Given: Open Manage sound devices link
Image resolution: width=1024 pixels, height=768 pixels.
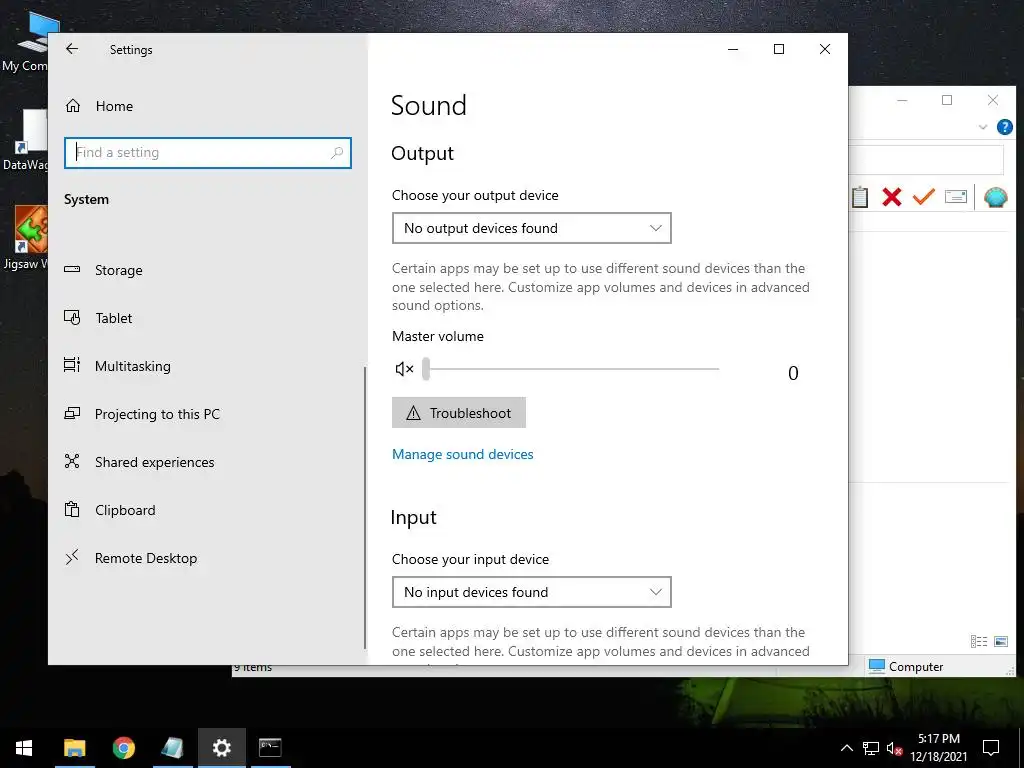Looking at the screenshot, I should tap(462, 455).
